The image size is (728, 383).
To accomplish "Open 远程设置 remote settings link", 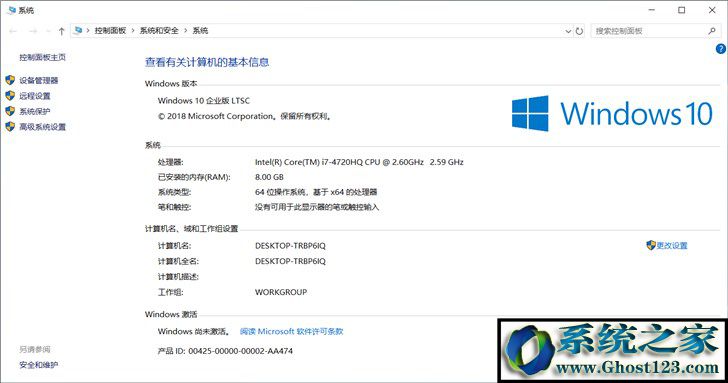I will 35,96.
